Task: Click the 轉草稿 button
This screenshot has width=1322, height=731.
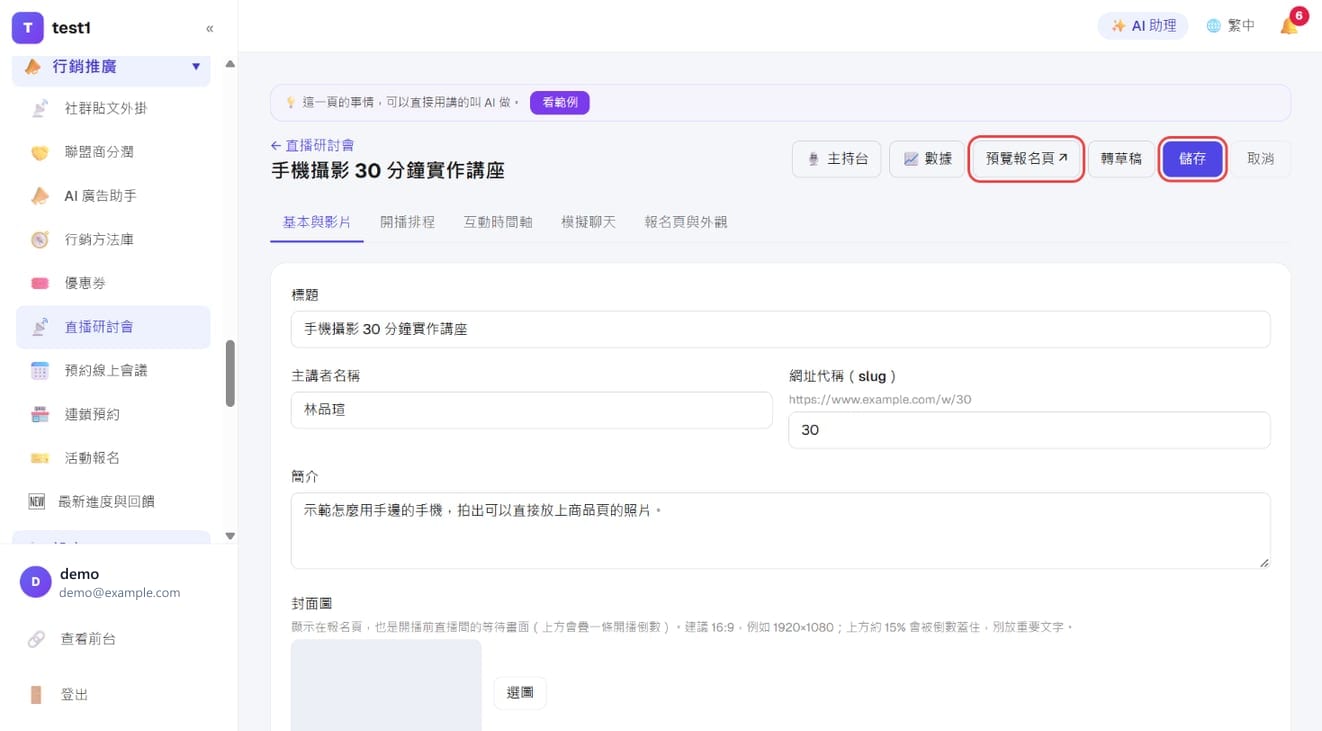Action: coord(1121,159)
